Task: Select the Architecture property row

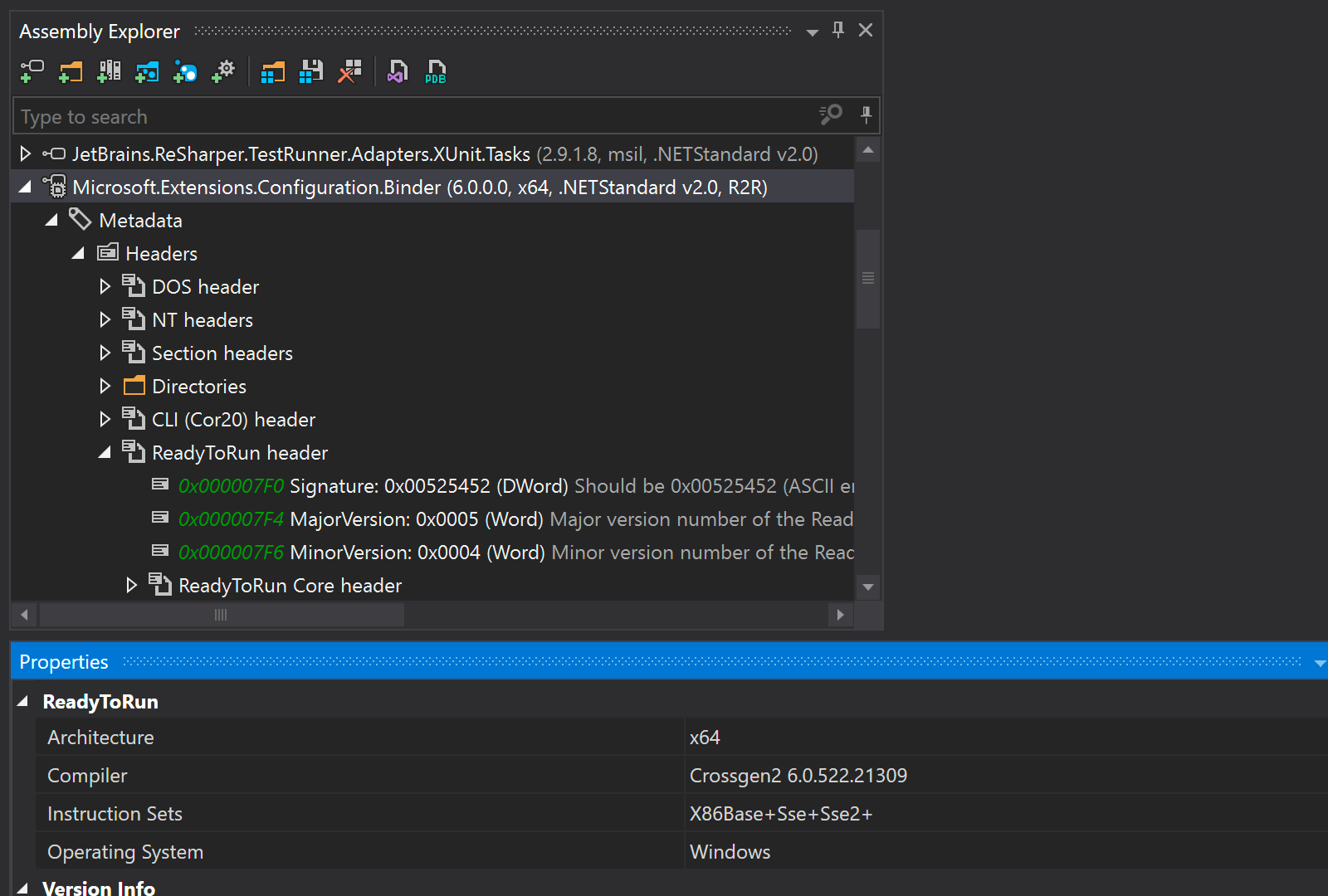Action: tap(681, 737)
